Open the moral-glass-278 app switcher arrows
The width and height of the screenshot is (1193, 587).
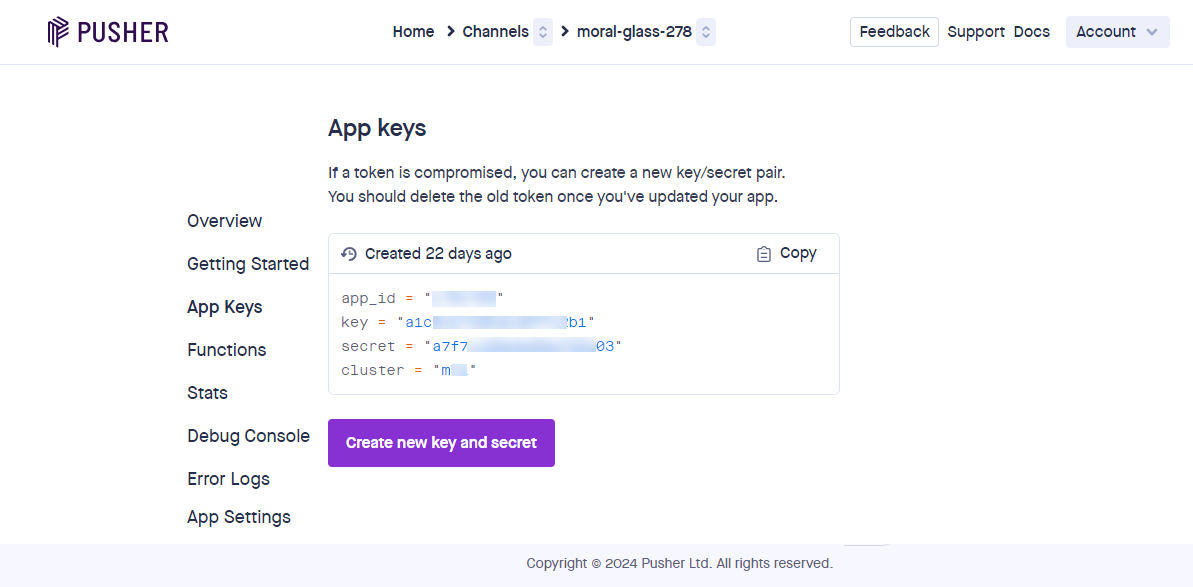(706, 32)
